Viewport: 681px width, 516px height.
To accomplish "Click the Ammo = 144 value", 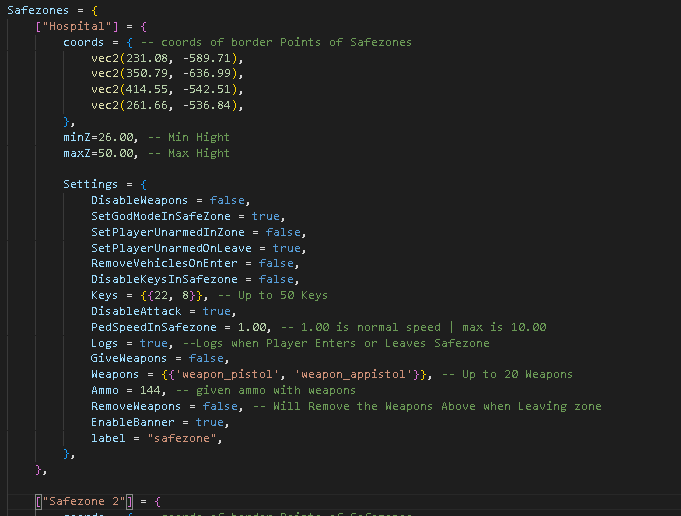I will [x=150, y=390].
